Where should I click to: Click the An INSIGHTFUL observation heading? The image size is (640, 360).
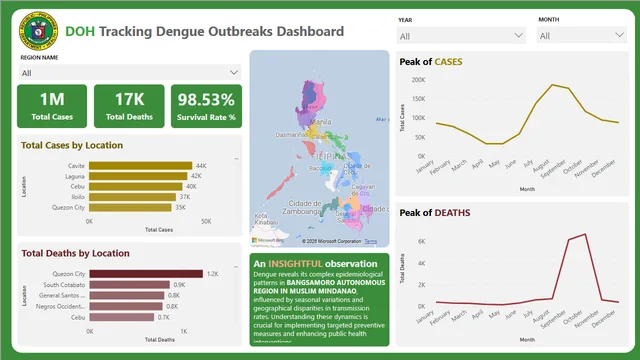[315, 264]
